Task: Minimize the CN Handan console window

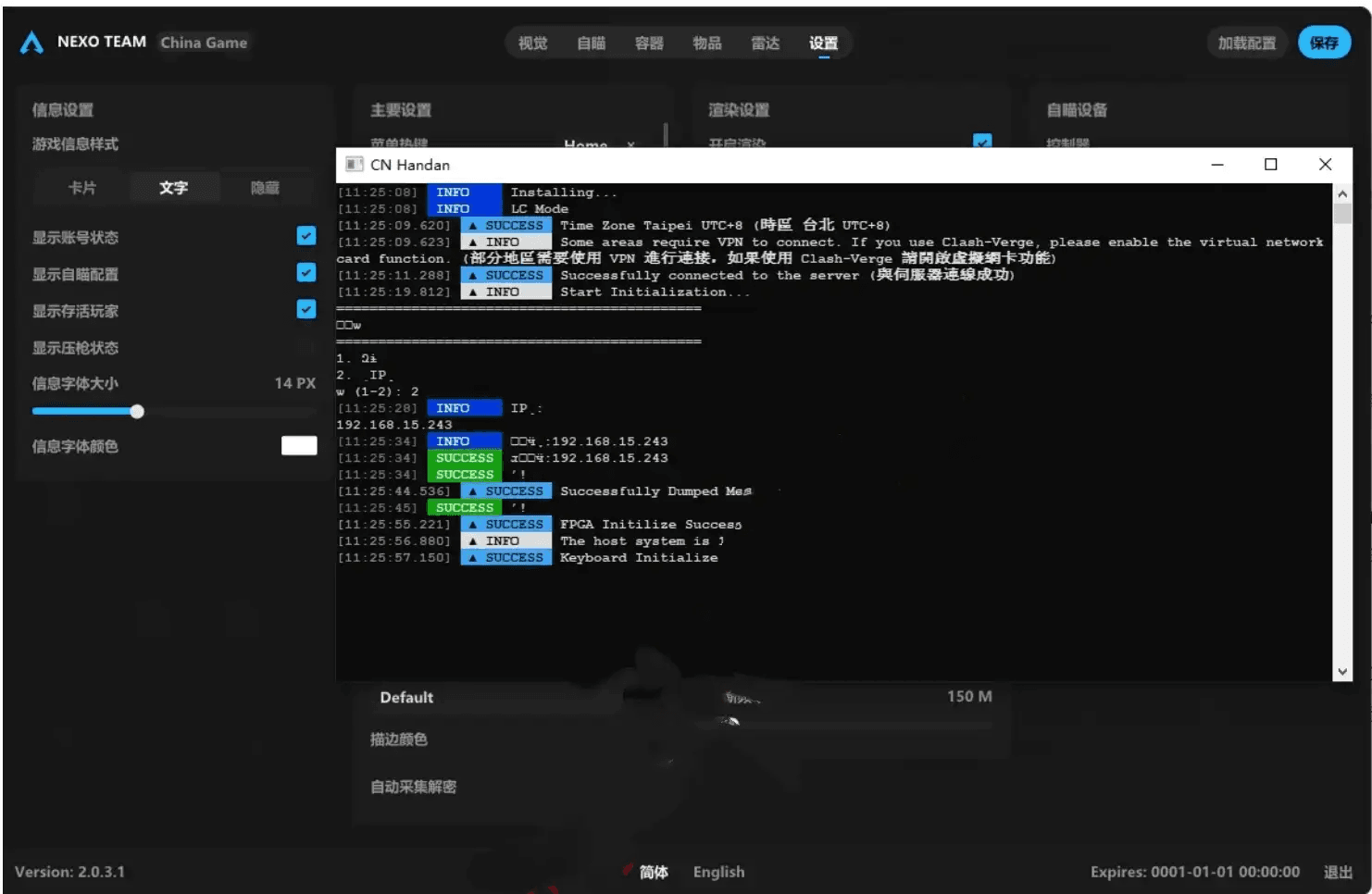Action: 1217,165
